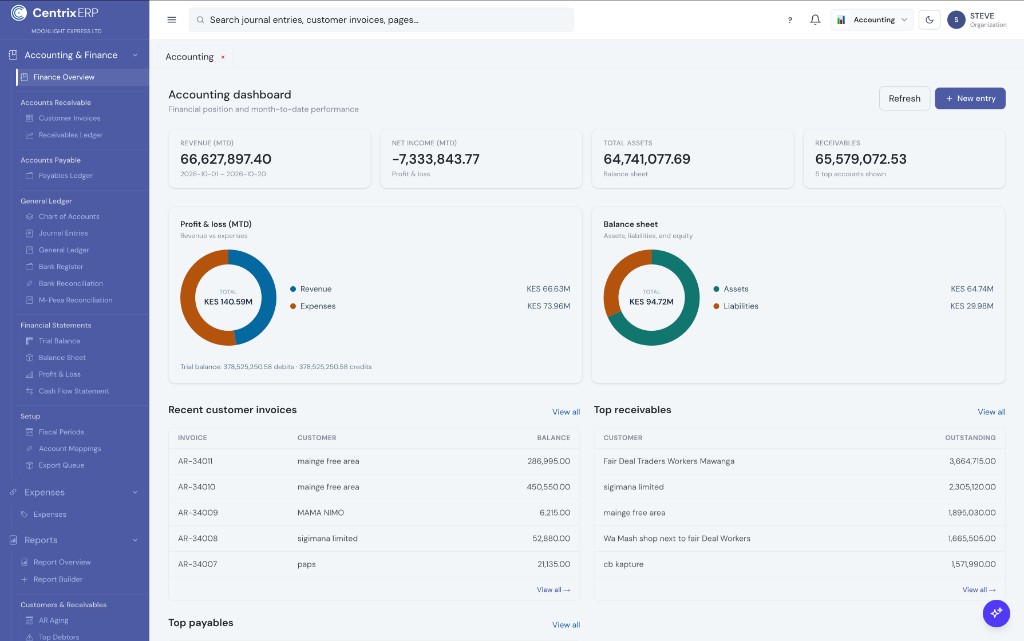Image resolution: width=1024 pixels, height=641 pixels.
Task: Click View all arrow under receivables table
Action: click(x=979, y=589)
